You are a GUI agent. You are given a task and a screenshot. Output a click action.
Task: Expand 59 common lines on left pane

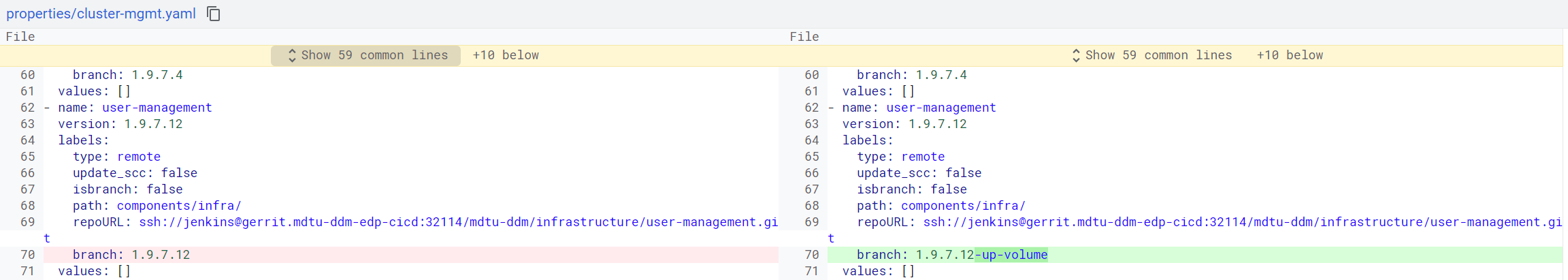(366, 55)
